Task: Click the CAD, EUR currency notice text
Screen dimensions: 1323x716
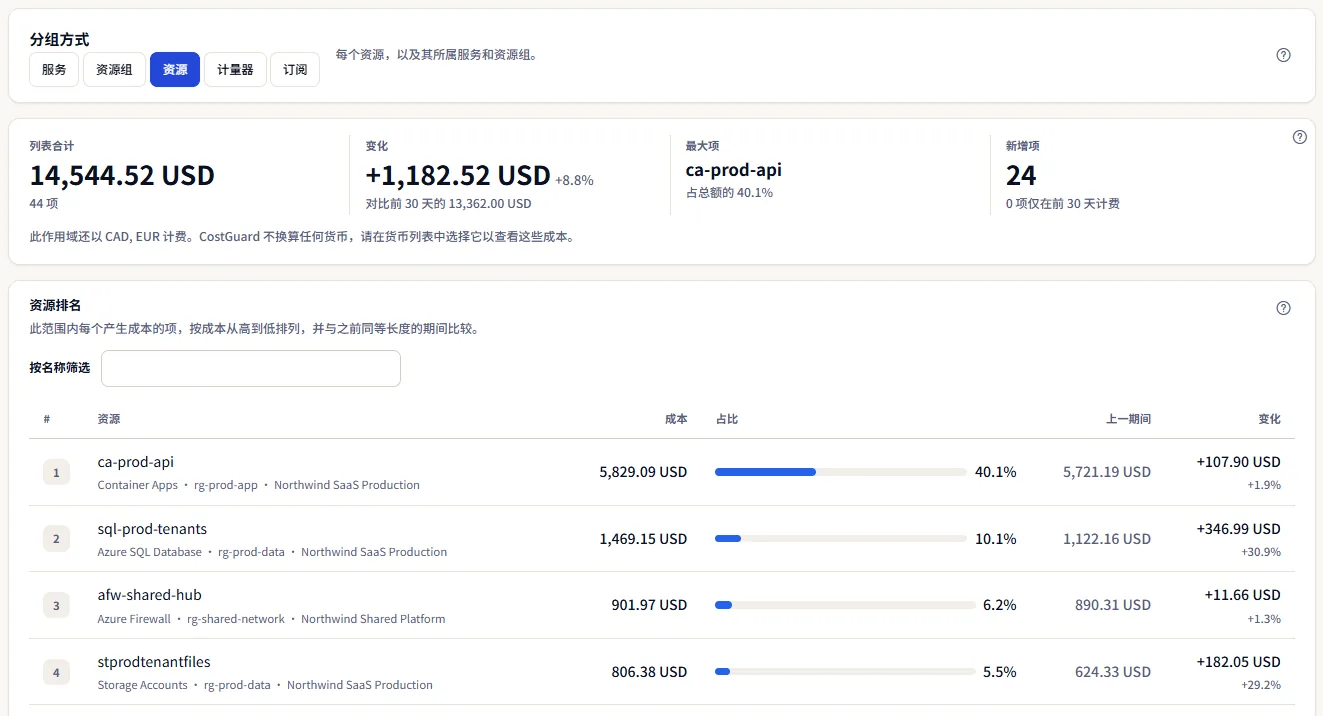Action: coord(302,238)
